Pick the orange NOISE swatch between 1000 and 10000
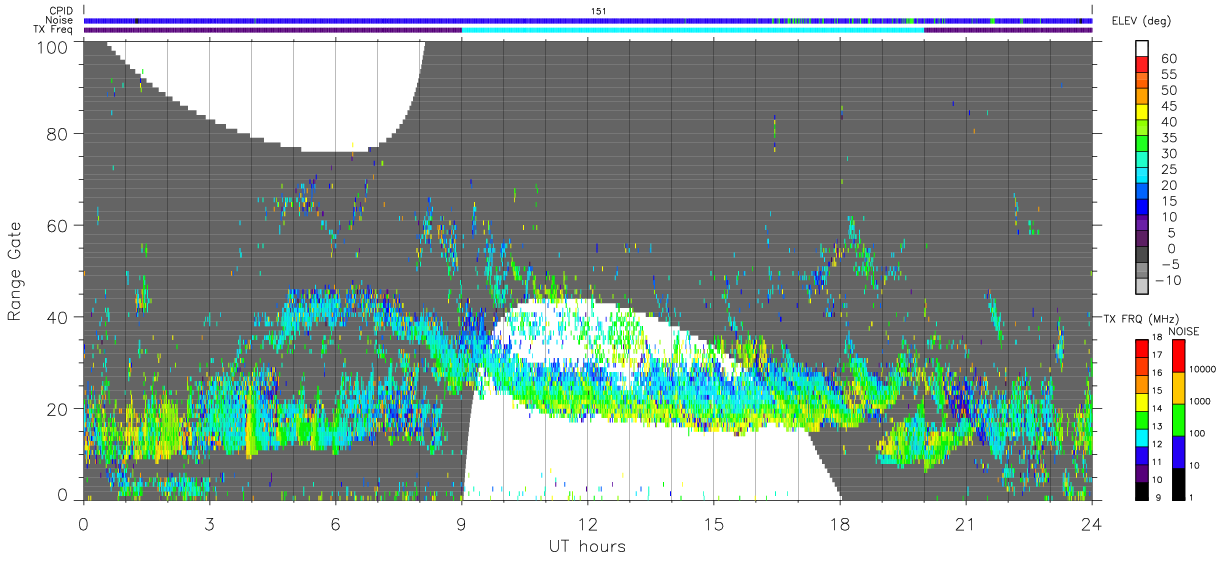Screen dimensions: 1228x567 pyautogui.click(x=1178, y=387)
